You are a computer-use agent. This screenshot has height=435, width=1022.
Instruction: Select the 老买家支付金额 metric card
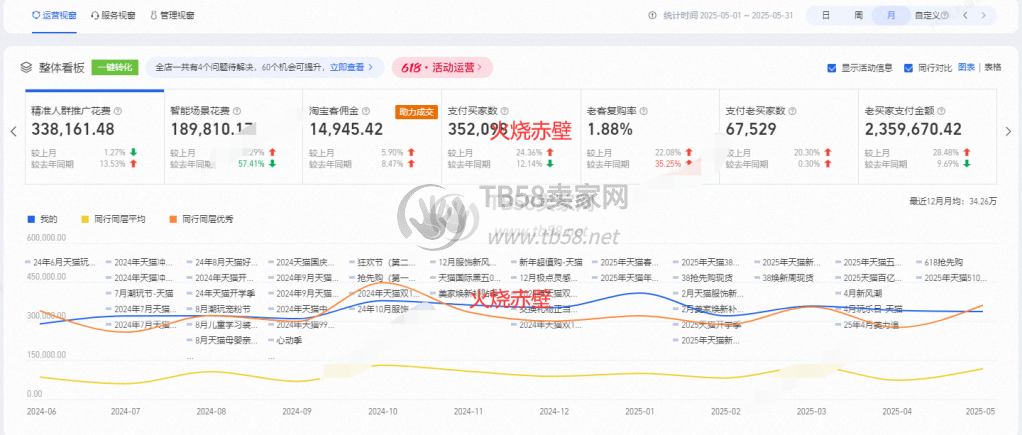pyautogui.click(x=927, y=137)
